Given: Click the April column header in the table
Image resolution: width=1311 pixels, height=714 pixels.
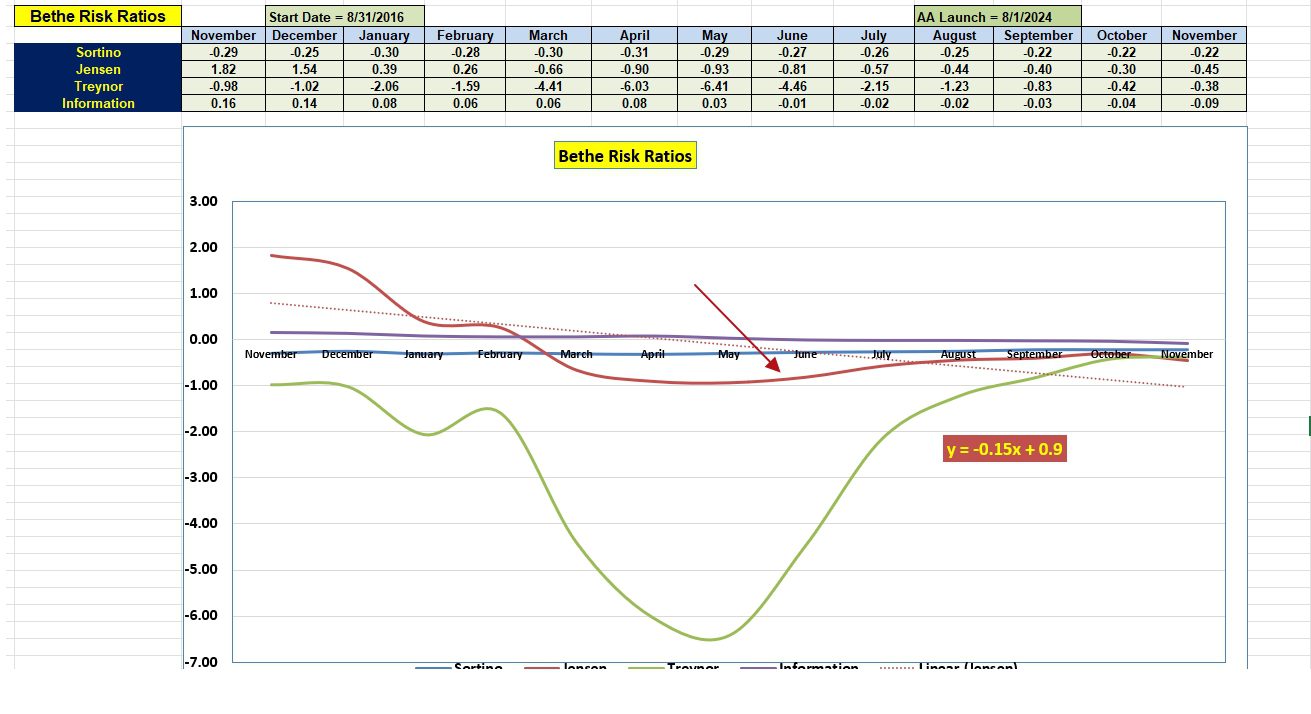Looking at the screenshot, I should [634, 35].
